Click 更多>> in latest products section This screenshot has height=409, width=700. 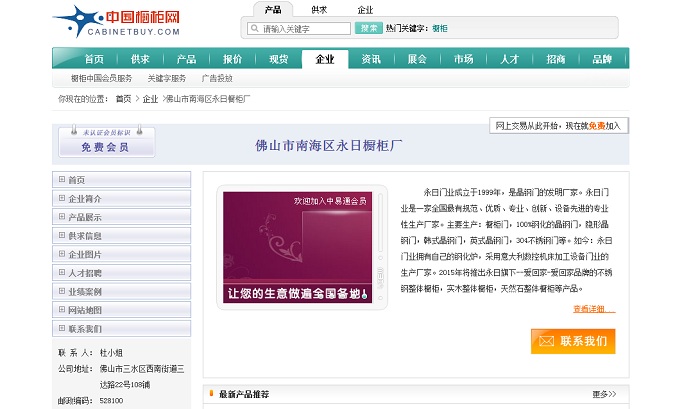603,394
